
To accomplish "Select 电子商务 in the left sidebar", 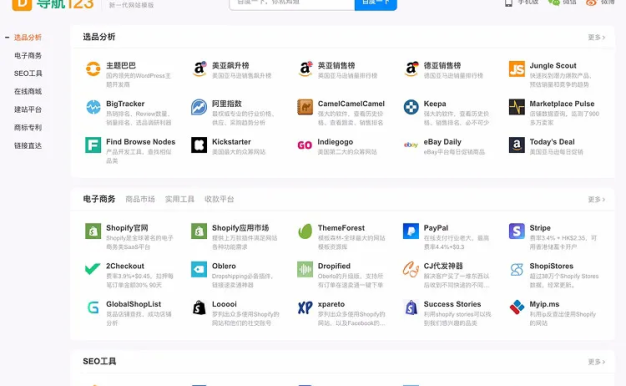I will pos(28,55).
